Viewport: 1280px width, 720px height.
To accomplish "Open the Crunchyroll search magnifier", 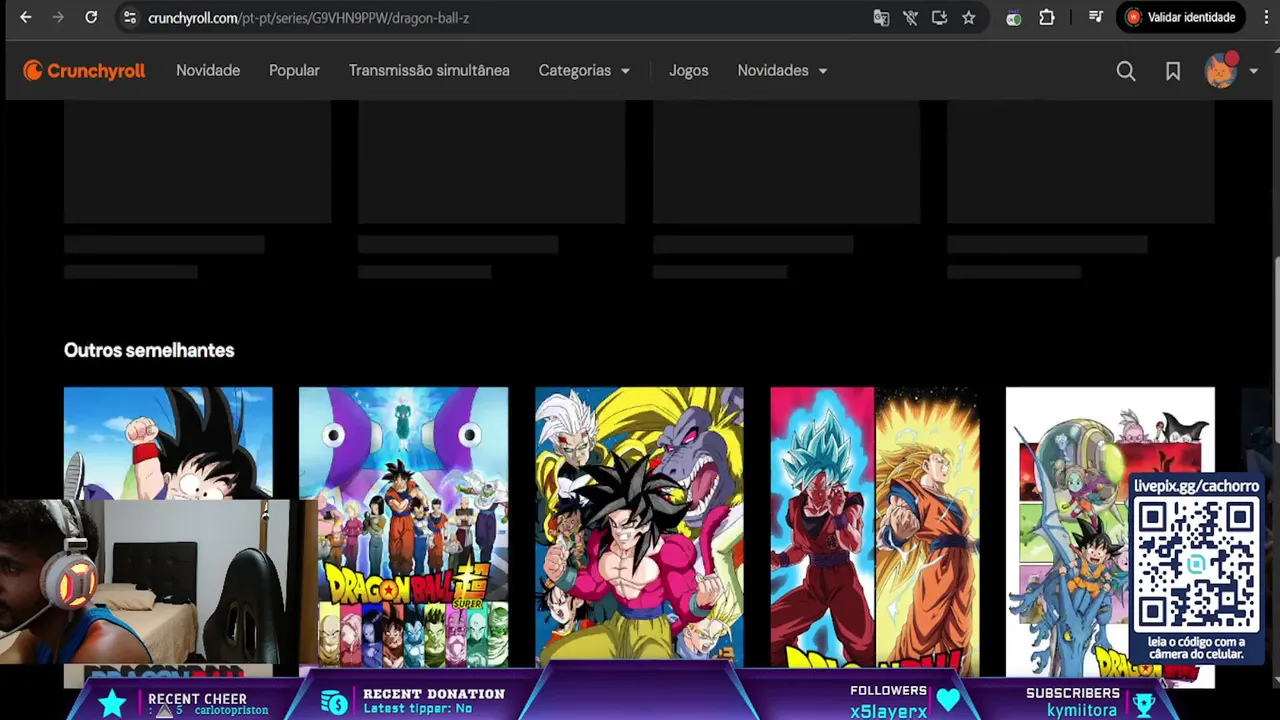I will [1126, 71].
